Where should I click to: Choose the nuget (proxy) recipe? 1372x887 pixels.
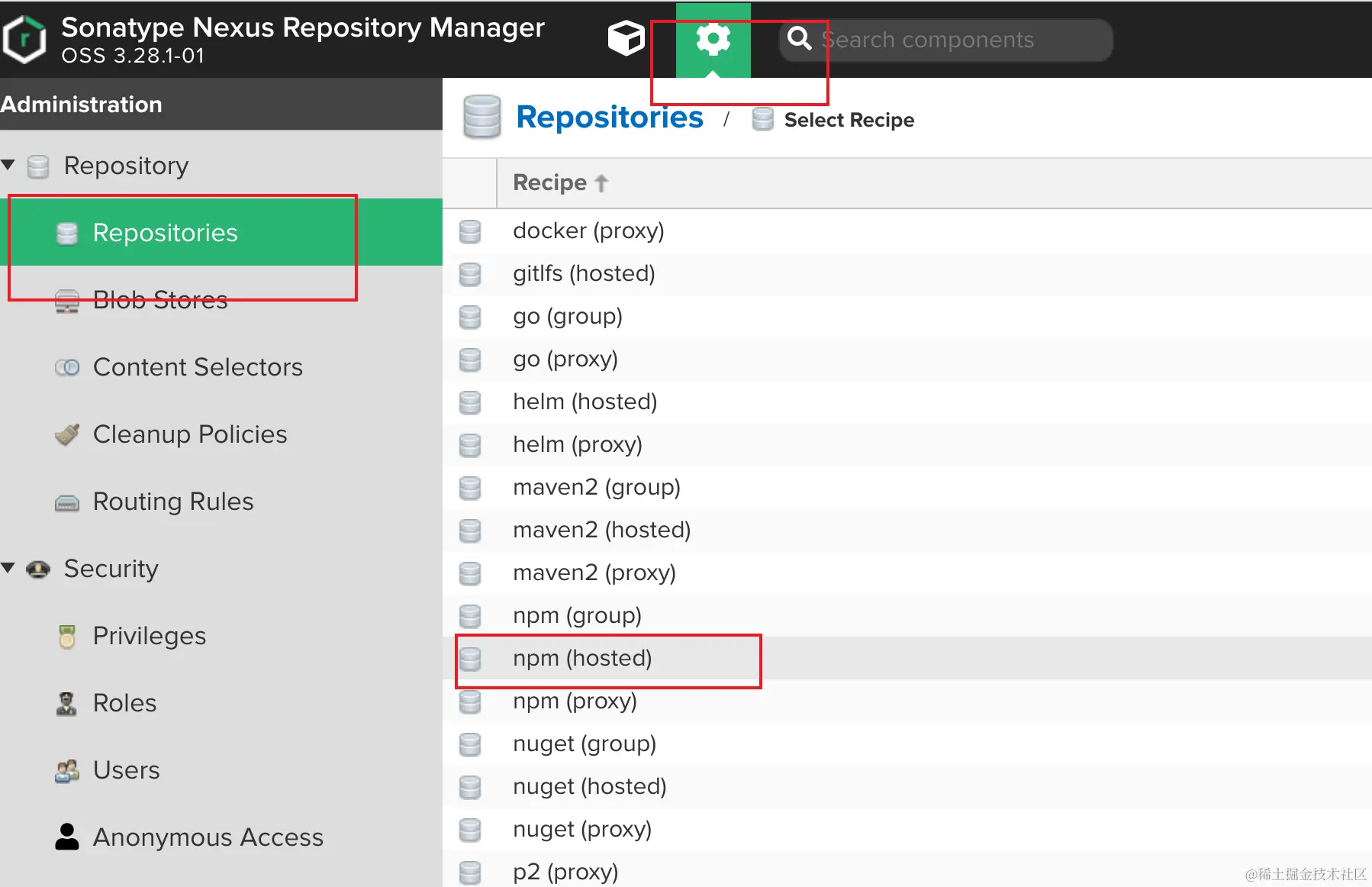(907, 829)
